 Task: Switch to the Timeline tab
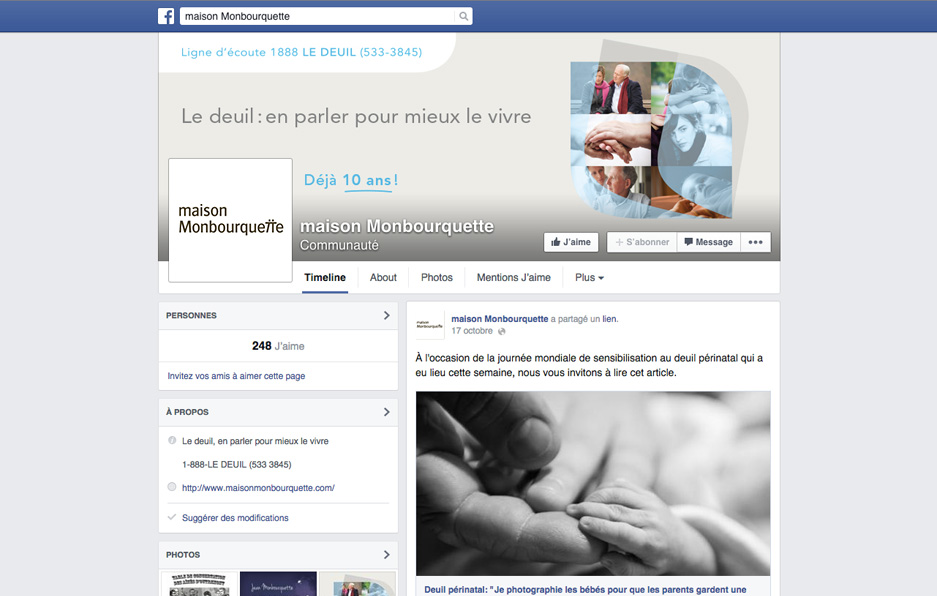pos(325,277)
